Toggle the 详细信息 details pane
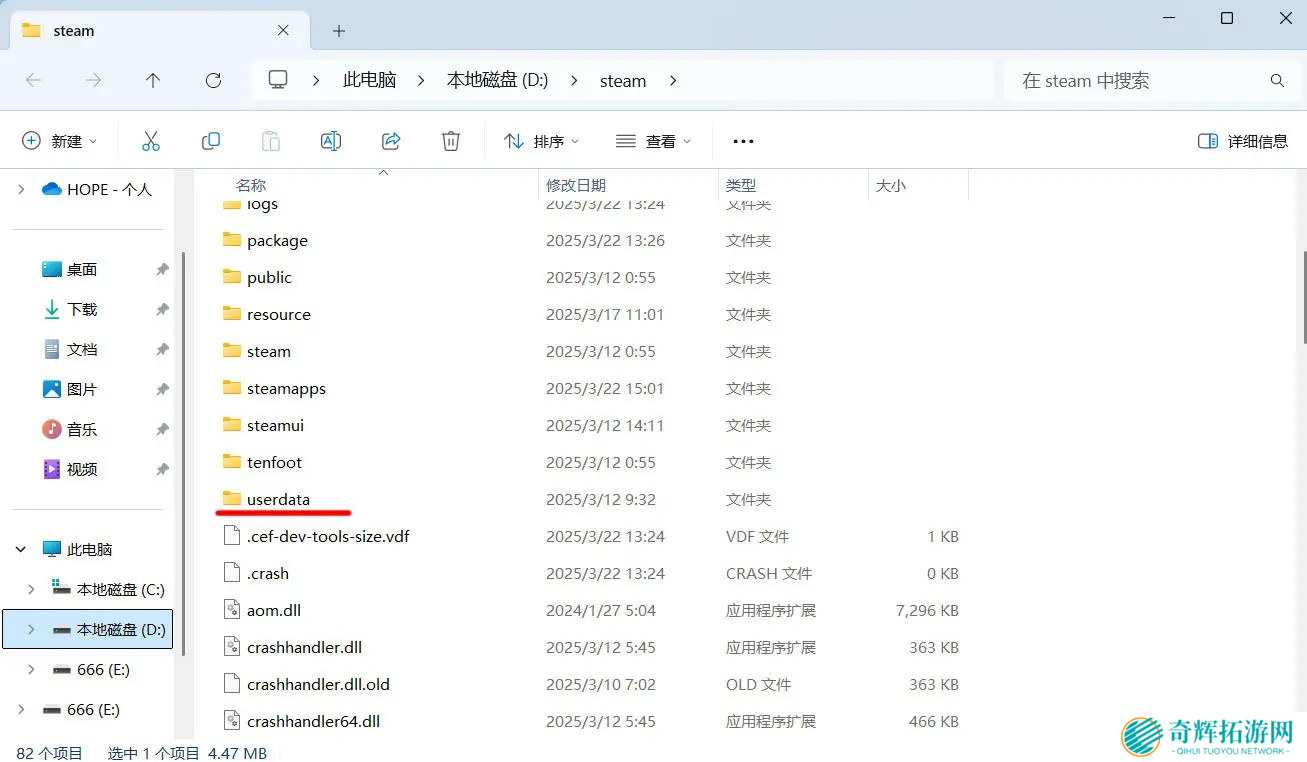 pos(1243,141)
